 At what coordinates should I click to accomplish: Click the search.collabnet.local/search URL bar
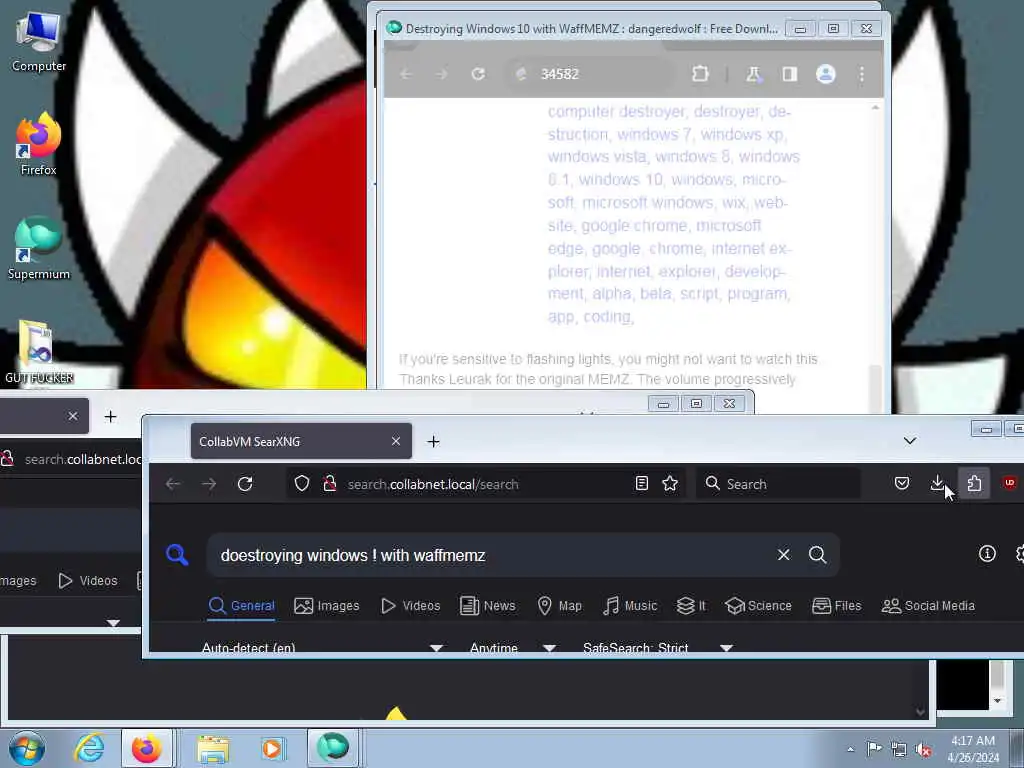point(487,484)
